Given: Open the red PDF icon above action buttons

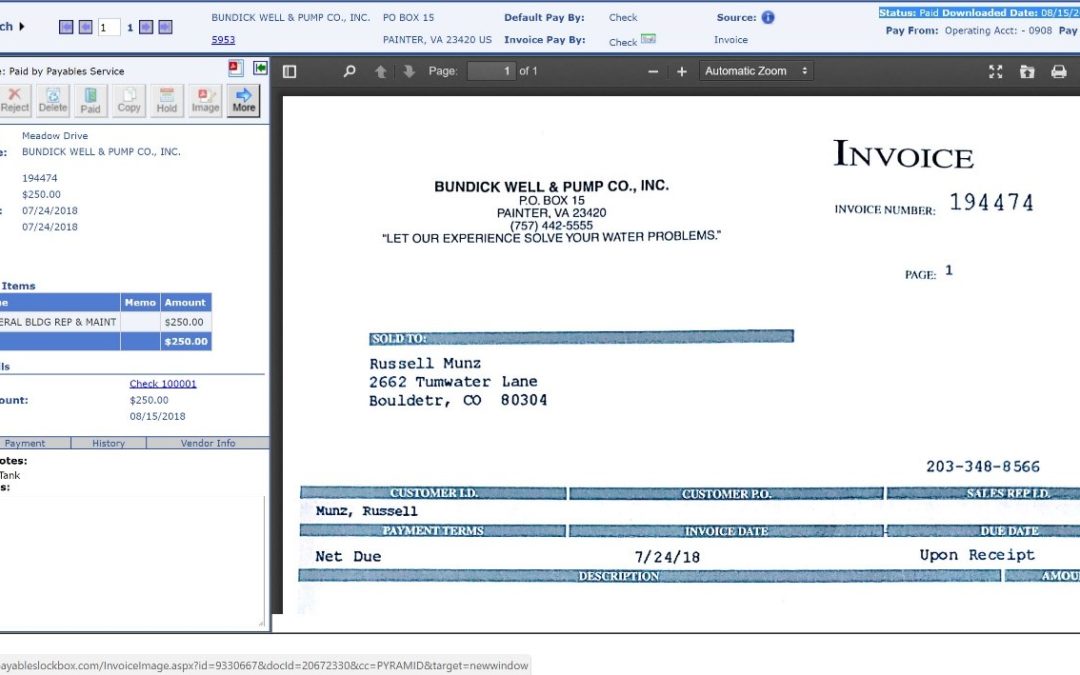Looking at the screenshot, I should click(x=236, y=68).
